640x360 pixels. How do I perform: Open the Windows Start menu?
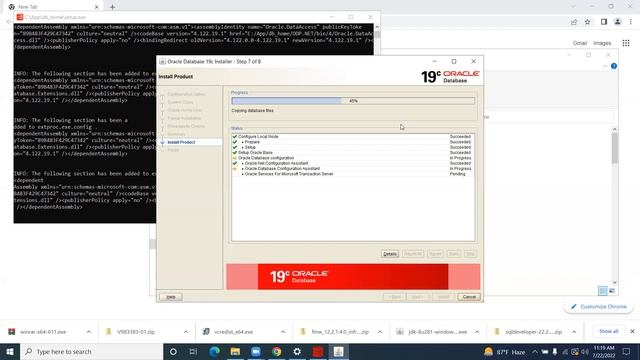point(10,351)
